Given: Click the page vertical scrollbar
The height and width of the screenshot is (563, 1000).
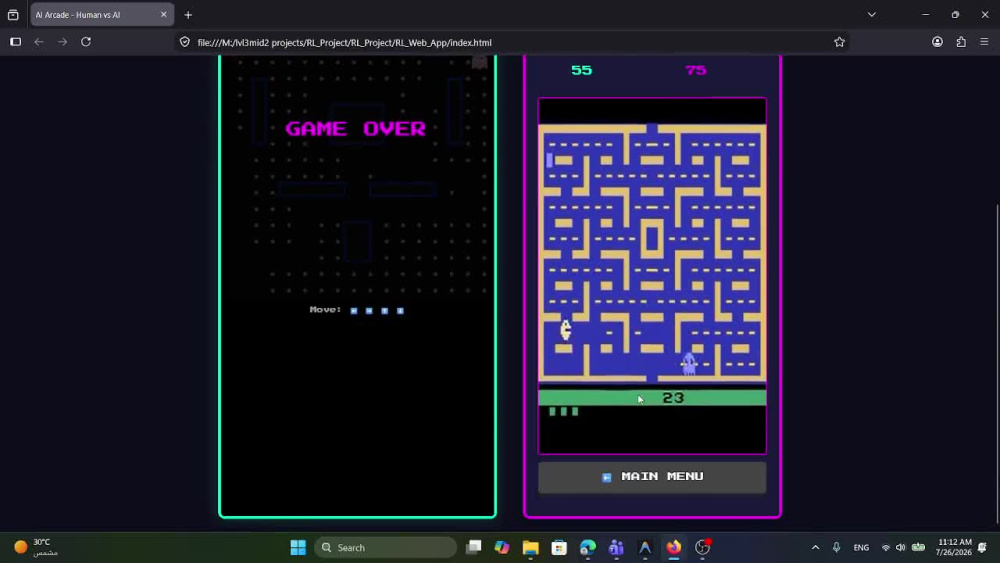Looking at the screenshot, I should [996, 365].
